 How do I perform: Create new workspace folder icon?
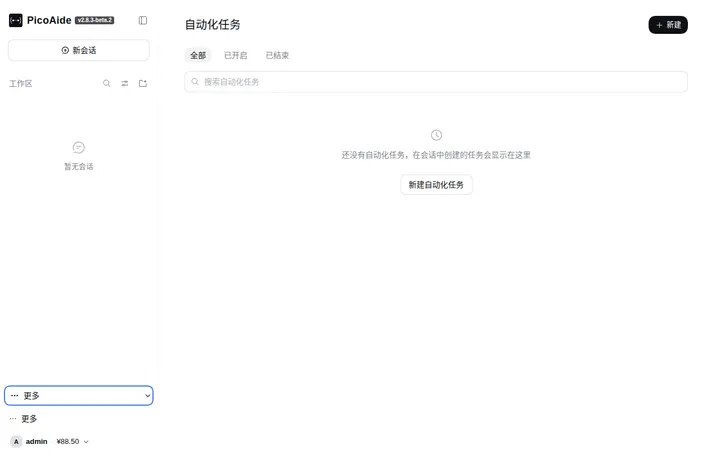coord(143,83)
